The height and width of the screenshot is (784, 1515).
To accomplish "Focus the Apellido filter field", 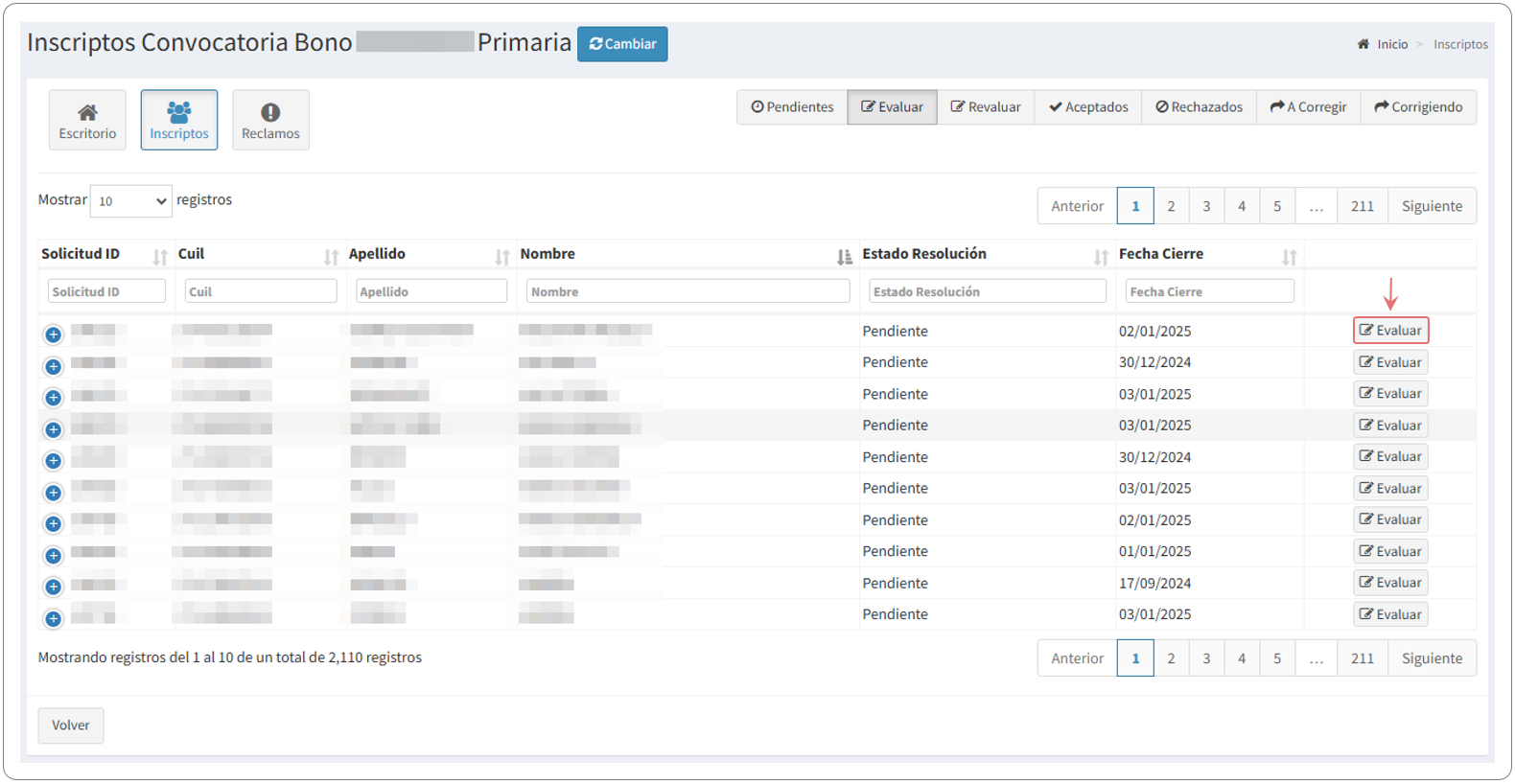I will pos(431,291).
